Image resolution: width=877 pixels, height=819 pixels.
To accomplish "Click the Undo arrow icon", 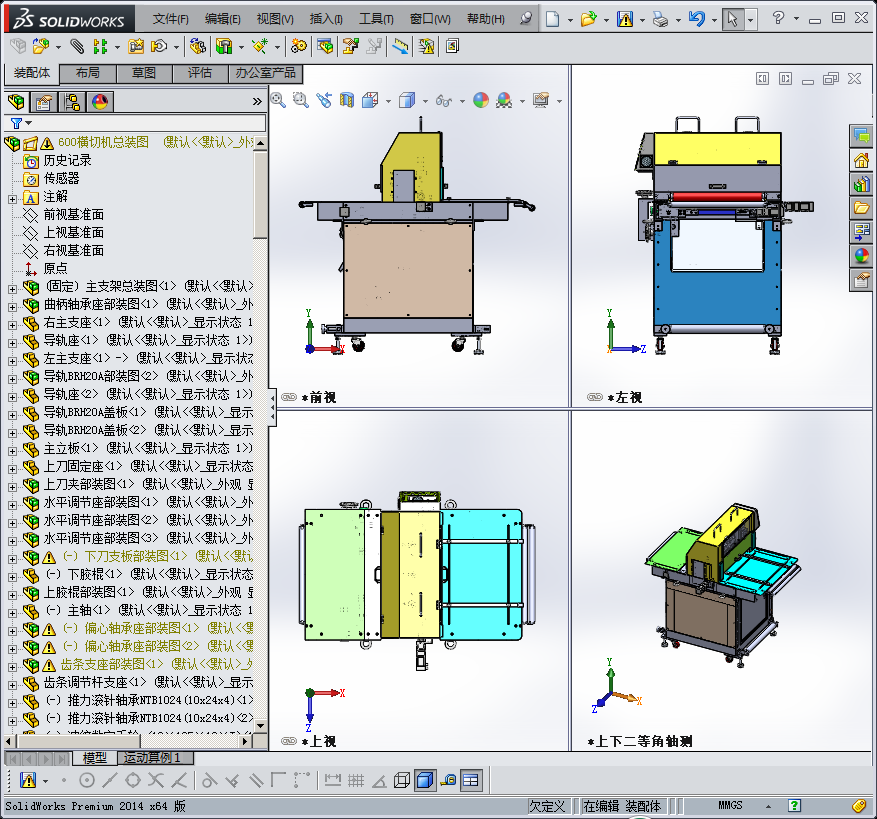I will (696, 19).
